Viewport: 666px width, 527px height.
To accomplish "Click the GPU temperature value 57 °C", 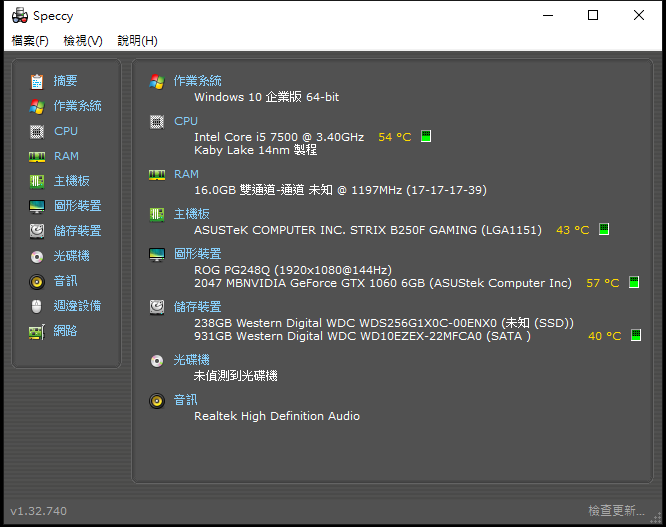I will (x=603, y=283).
